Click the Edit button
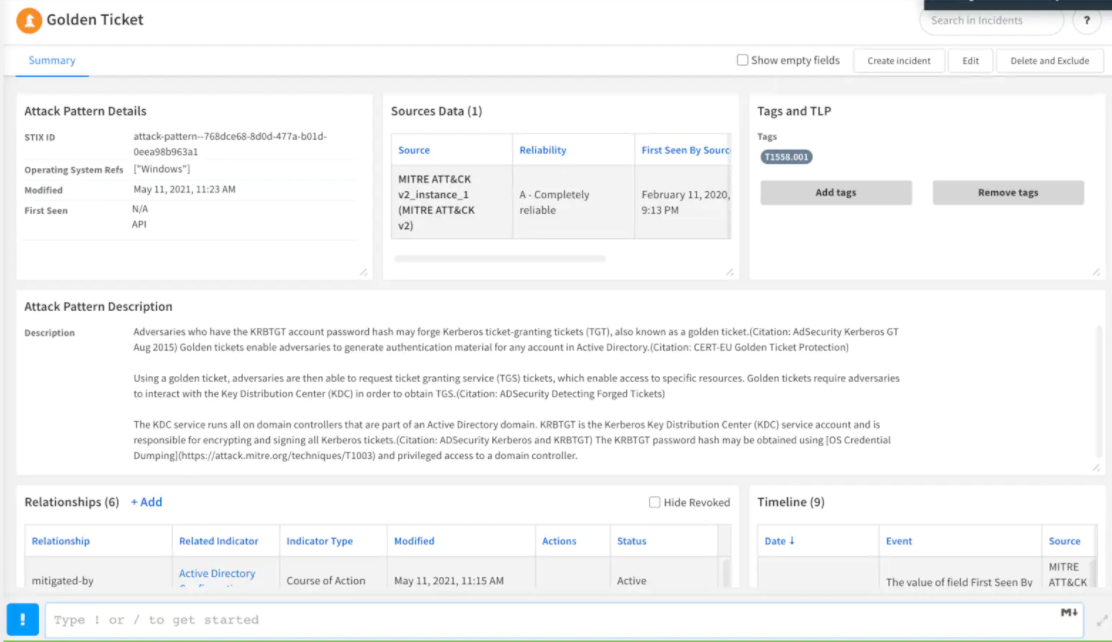The width and height of the screenshot is (1112, 642). pyautogui.click(x=970, y=60)
